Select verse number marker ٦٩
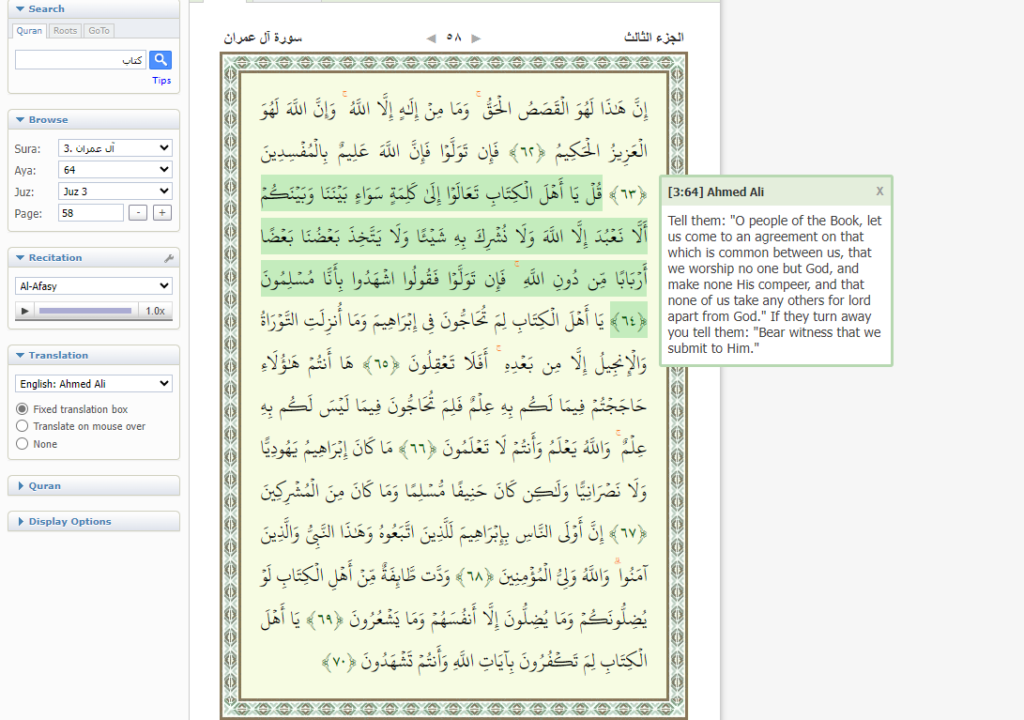The height and width of the screenshot is (720, 1024). tap(325, 619)
